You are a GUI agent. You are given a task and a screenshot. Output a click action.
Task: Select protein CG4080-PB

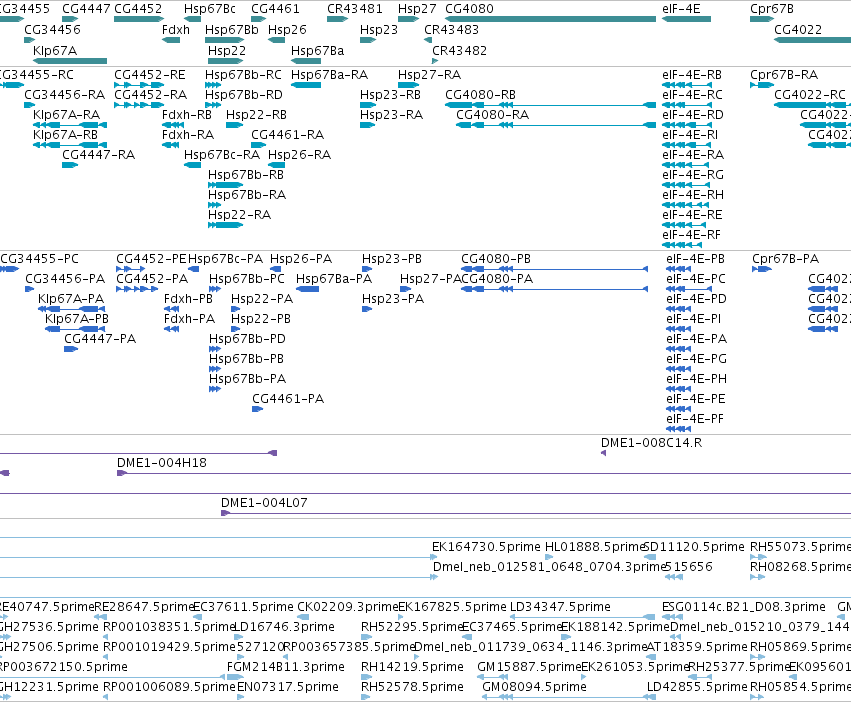point(496,258)
